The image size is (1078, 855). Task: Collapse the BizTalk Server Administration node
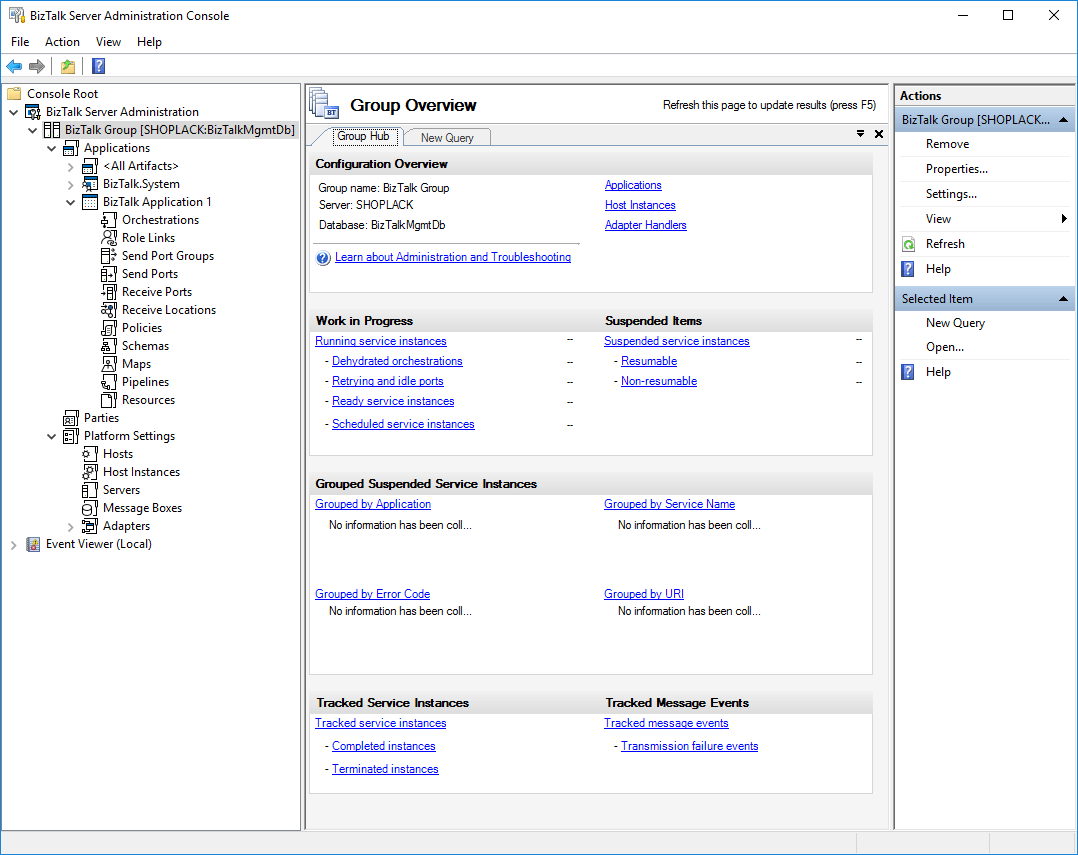(x=14, y=112)
